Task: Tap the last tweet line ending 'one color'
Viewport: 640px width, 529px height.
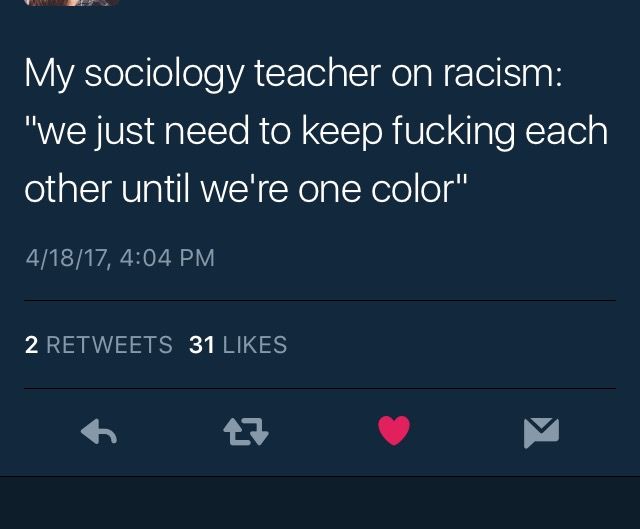Action: (245, 189)
